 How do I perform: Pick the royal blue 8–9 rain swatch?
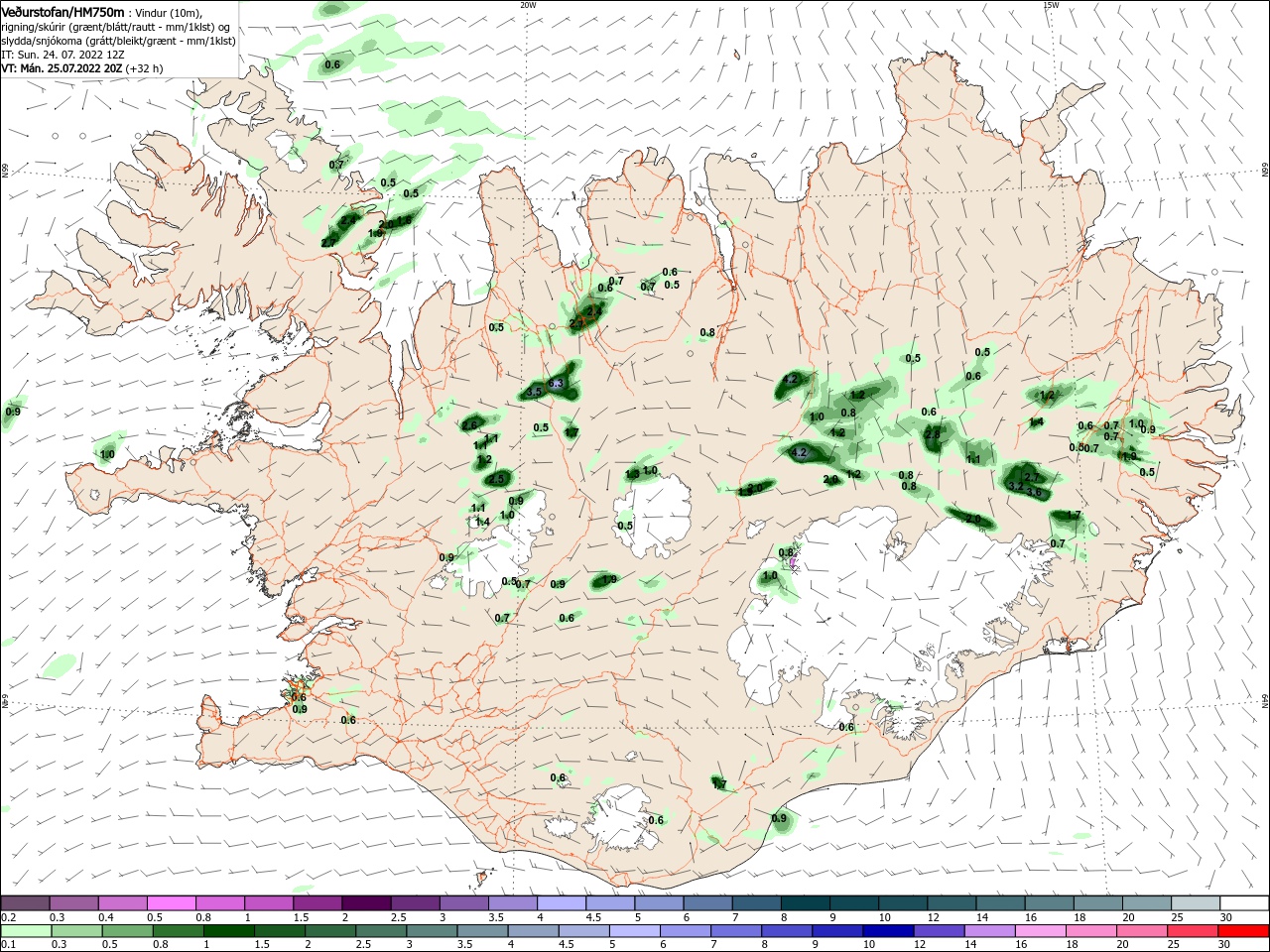pyautogui.click(x=788, y=931)
